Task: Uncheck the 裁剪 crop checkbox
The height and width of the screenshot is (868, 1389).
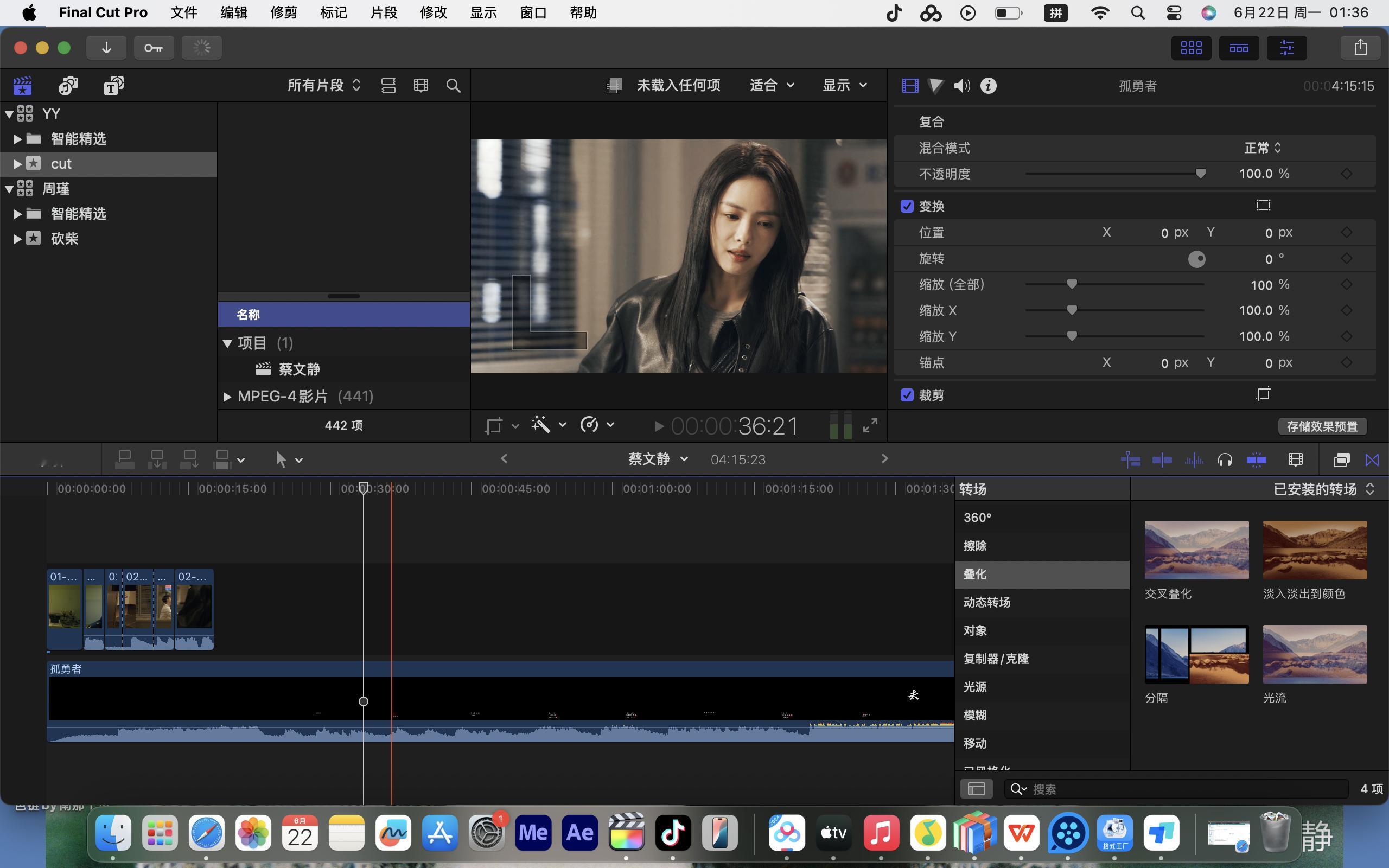Action: click(907, 395)
